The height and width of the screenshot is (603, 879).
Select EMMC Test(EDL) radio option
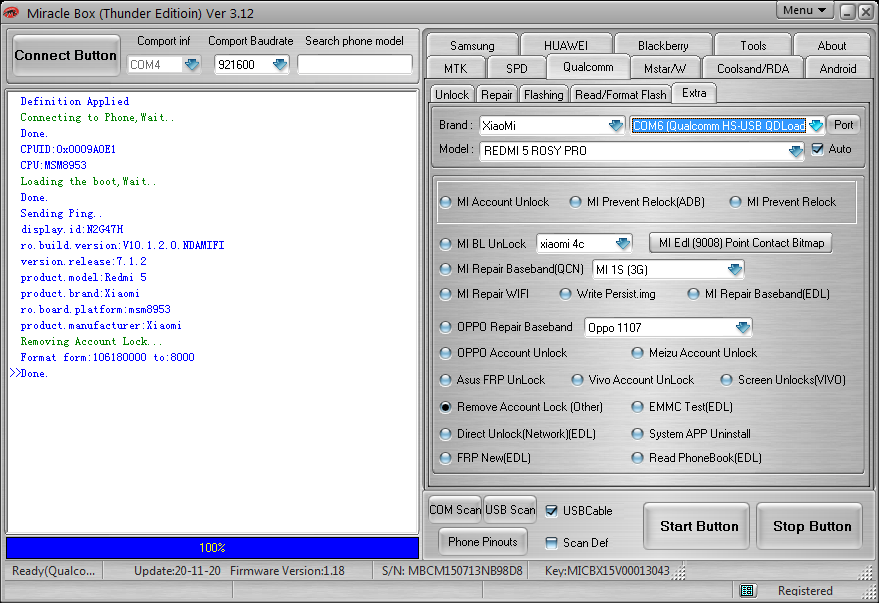[637, 407]
